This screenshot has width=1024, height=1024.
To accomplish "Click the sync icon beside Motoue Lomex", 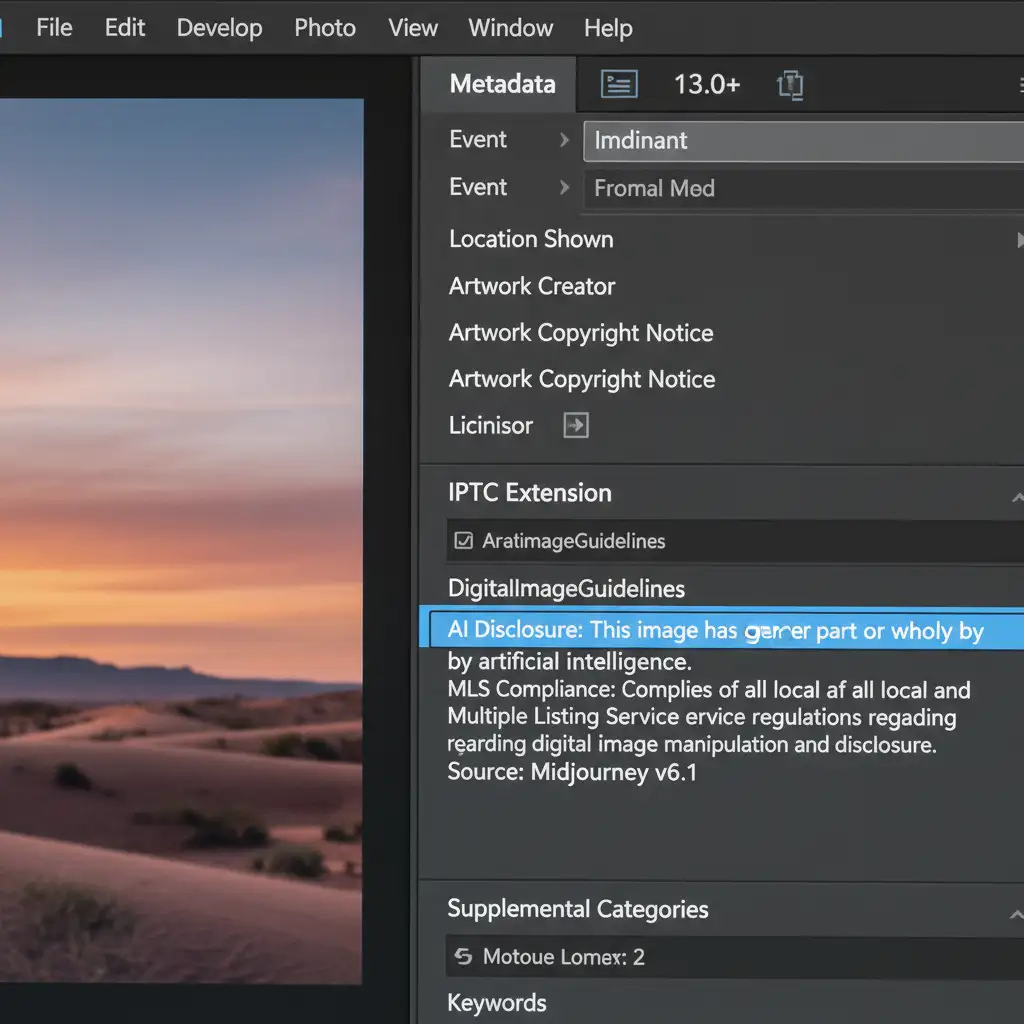I will [x=463, y=957].
